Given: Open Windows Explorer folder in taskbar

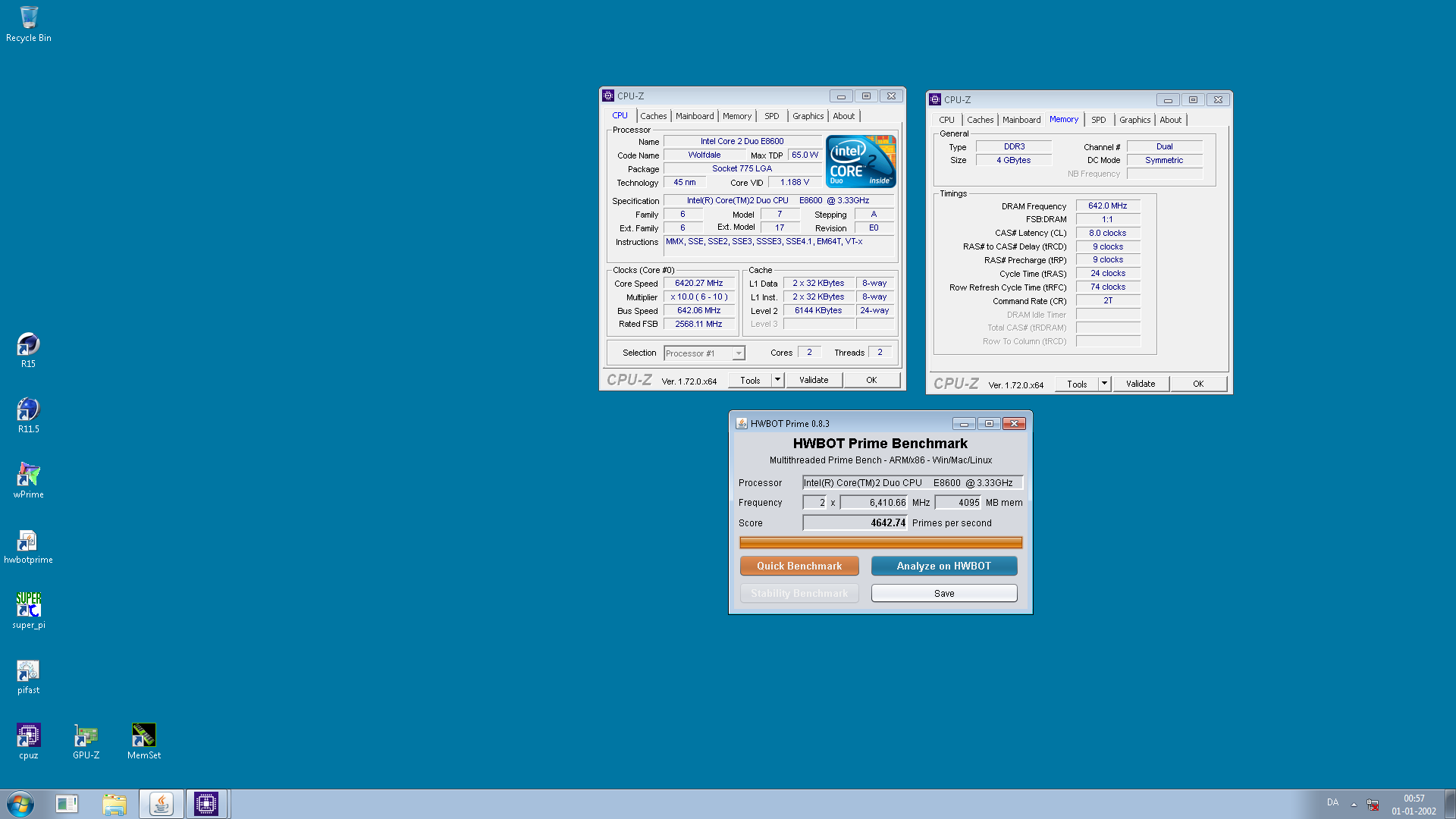Looking at the screenshot, I should click(115, 804).
